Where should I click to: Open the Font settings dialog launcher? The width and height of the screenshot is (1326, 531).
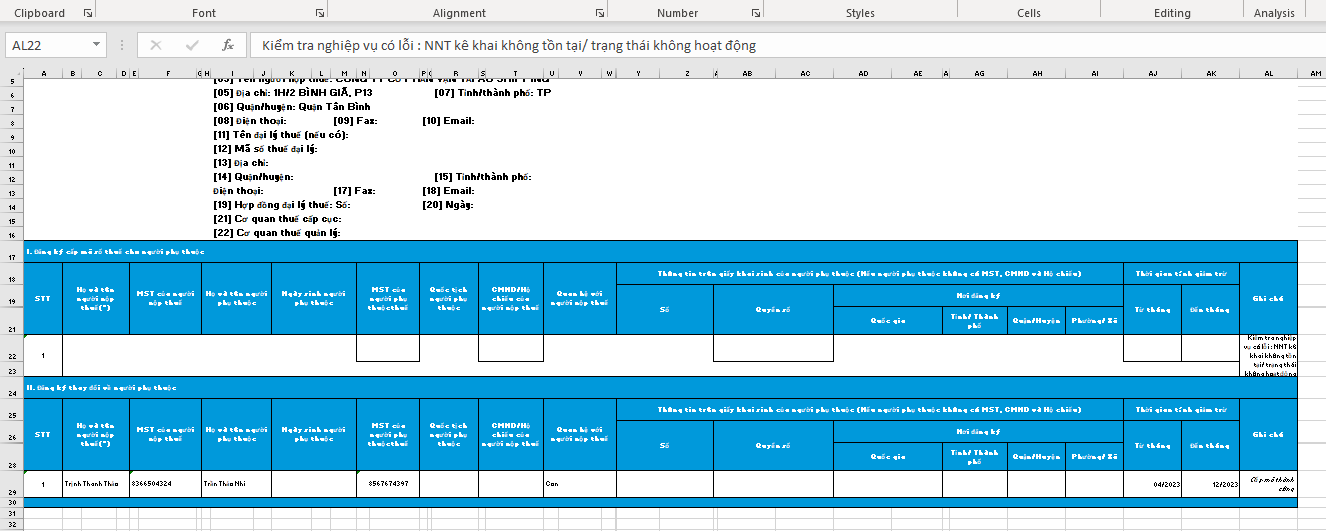tap(319, 13)
